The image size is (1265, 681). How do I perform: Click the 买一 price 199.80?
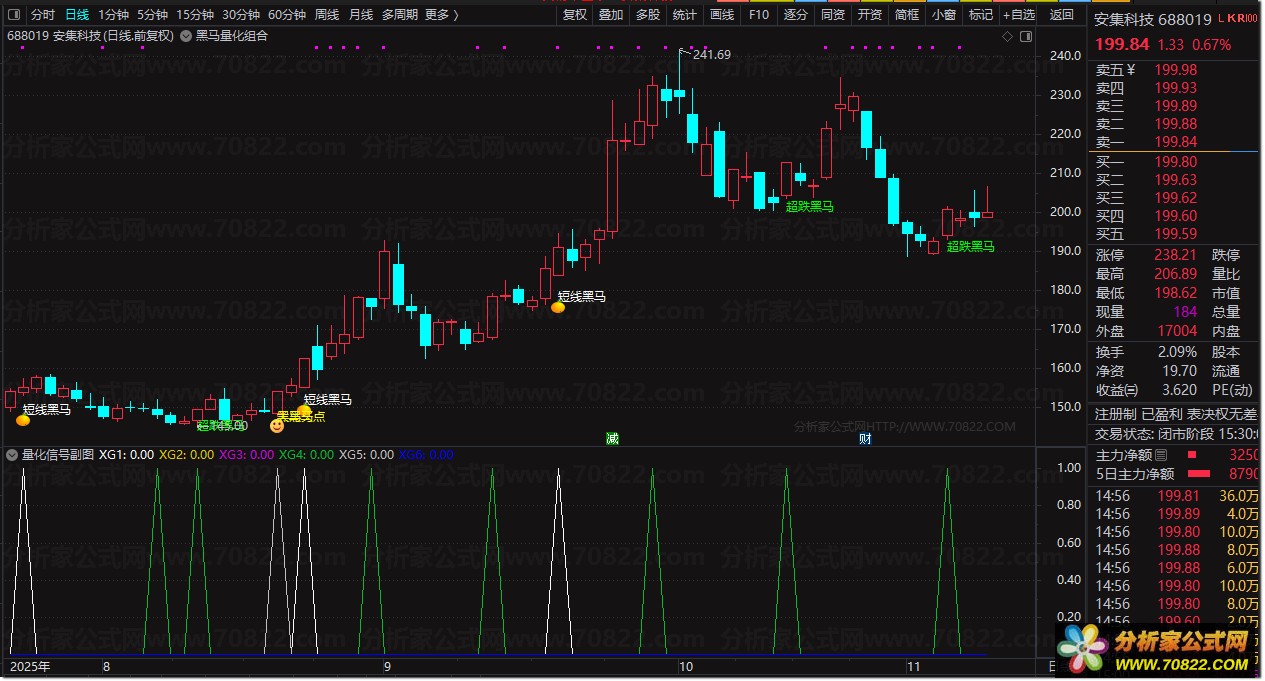coord(1176,162)
